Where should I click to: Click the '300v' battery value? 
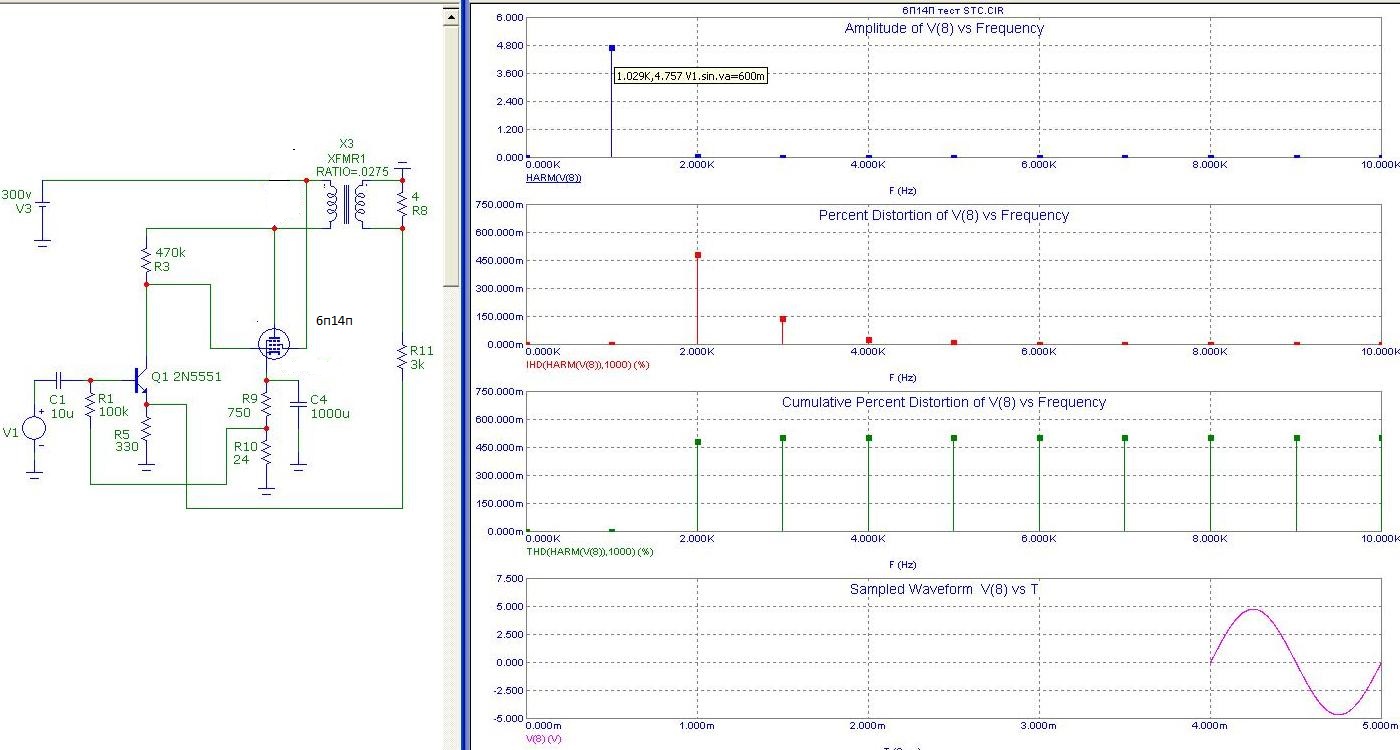click(x=16, y=195)
